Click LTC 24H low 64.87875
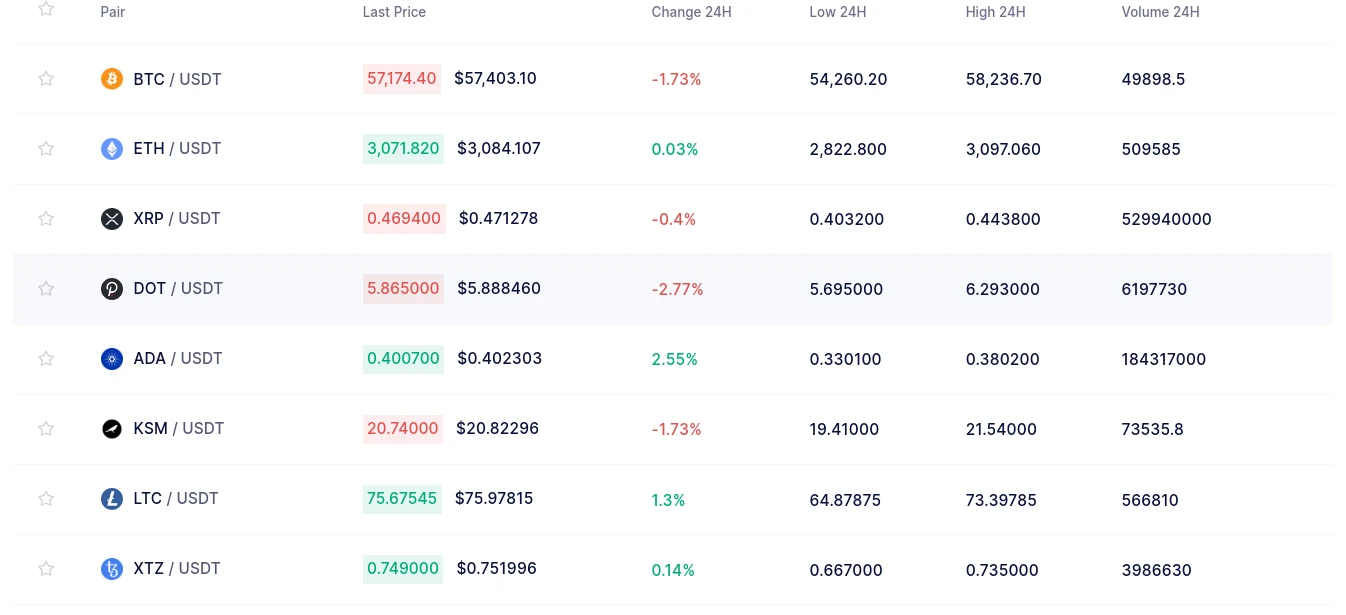The image size is (1346, 615). pos(845,500)
